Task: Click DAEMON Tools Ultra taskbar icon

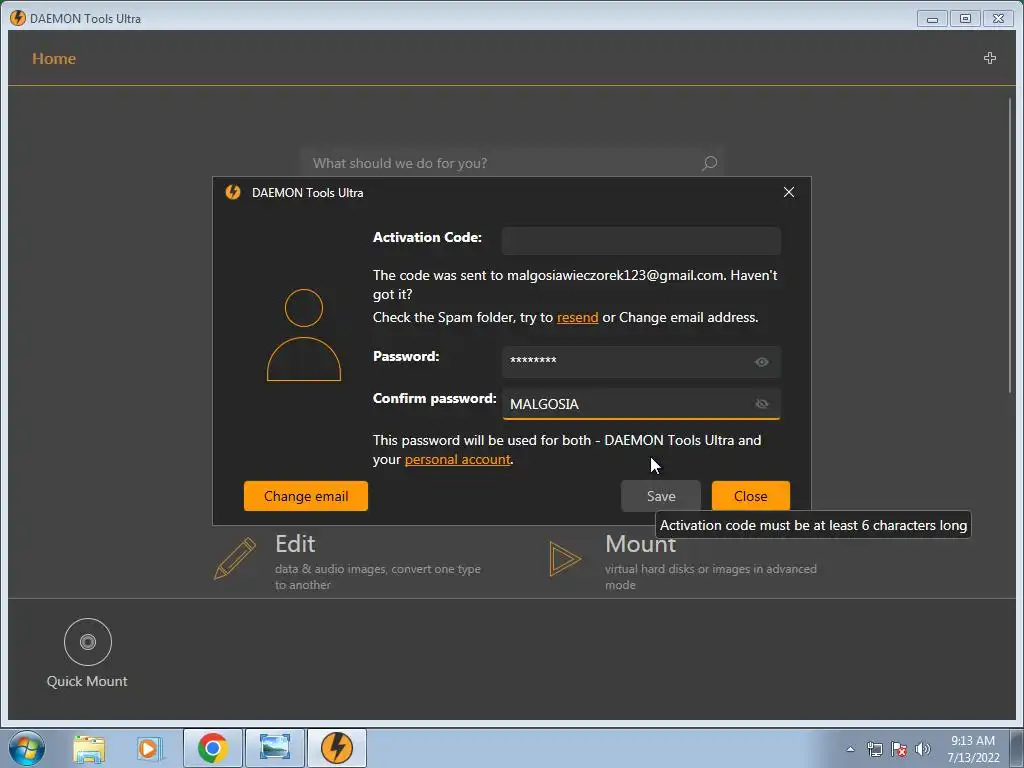Action: click(337, 748)
